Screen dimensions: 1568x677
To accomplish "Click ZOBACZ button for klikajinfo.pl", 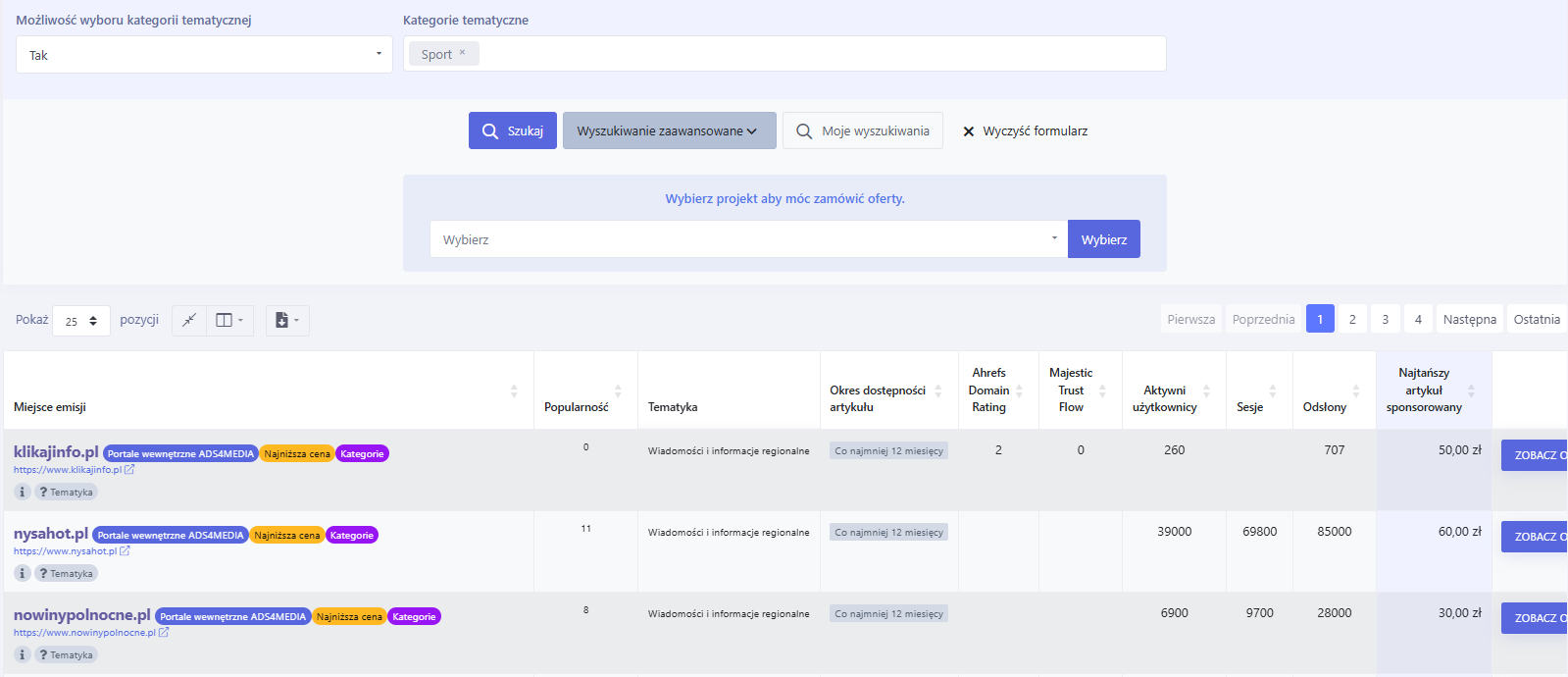I will coord(1535,454).
